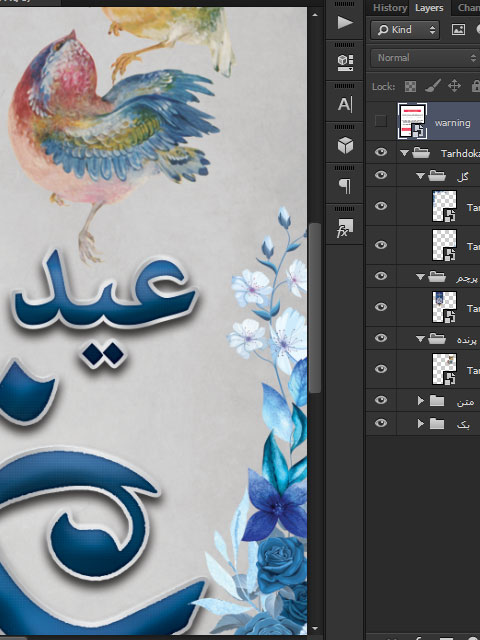
Task: Switch to the Layers tab
Action: point(429,8)
